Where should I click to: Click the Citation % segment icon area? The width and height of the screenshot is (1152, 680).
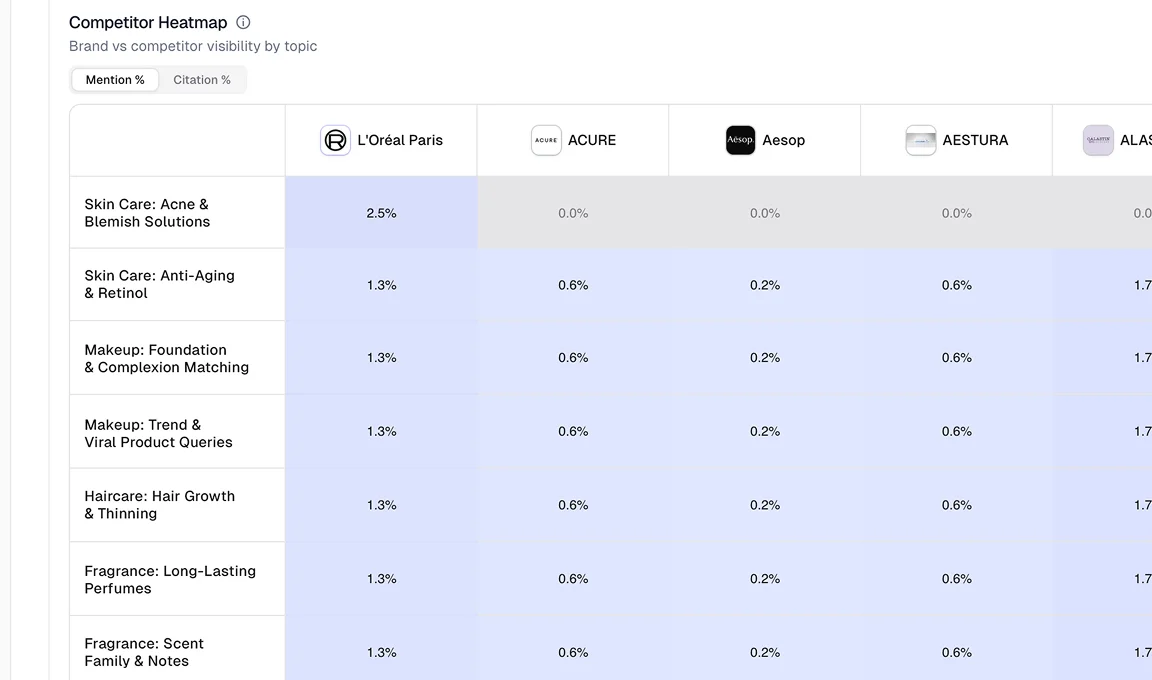(202, 79)
